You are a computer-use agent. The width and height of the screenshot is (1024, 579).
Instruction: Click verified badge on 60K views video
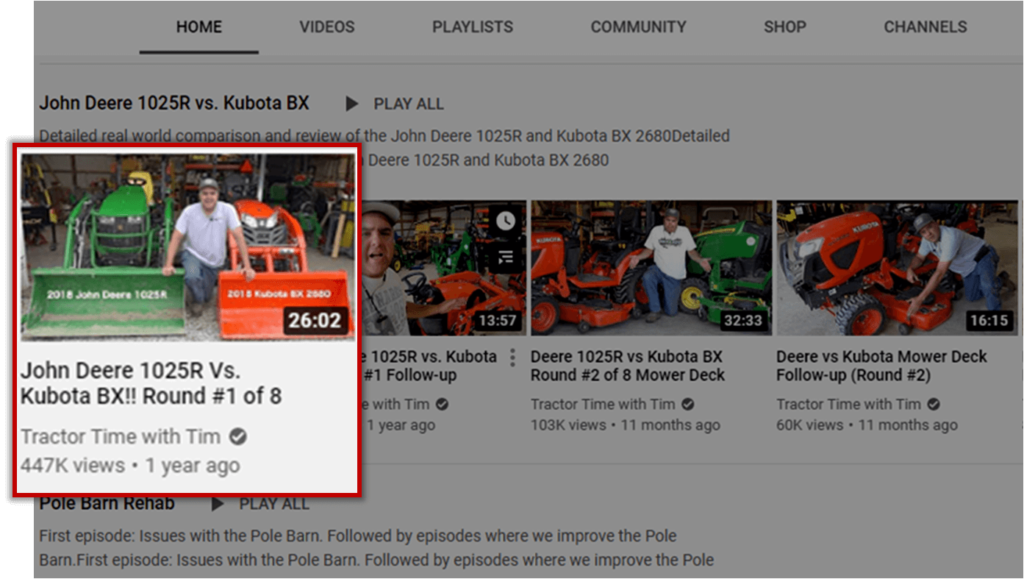point(933,404)
